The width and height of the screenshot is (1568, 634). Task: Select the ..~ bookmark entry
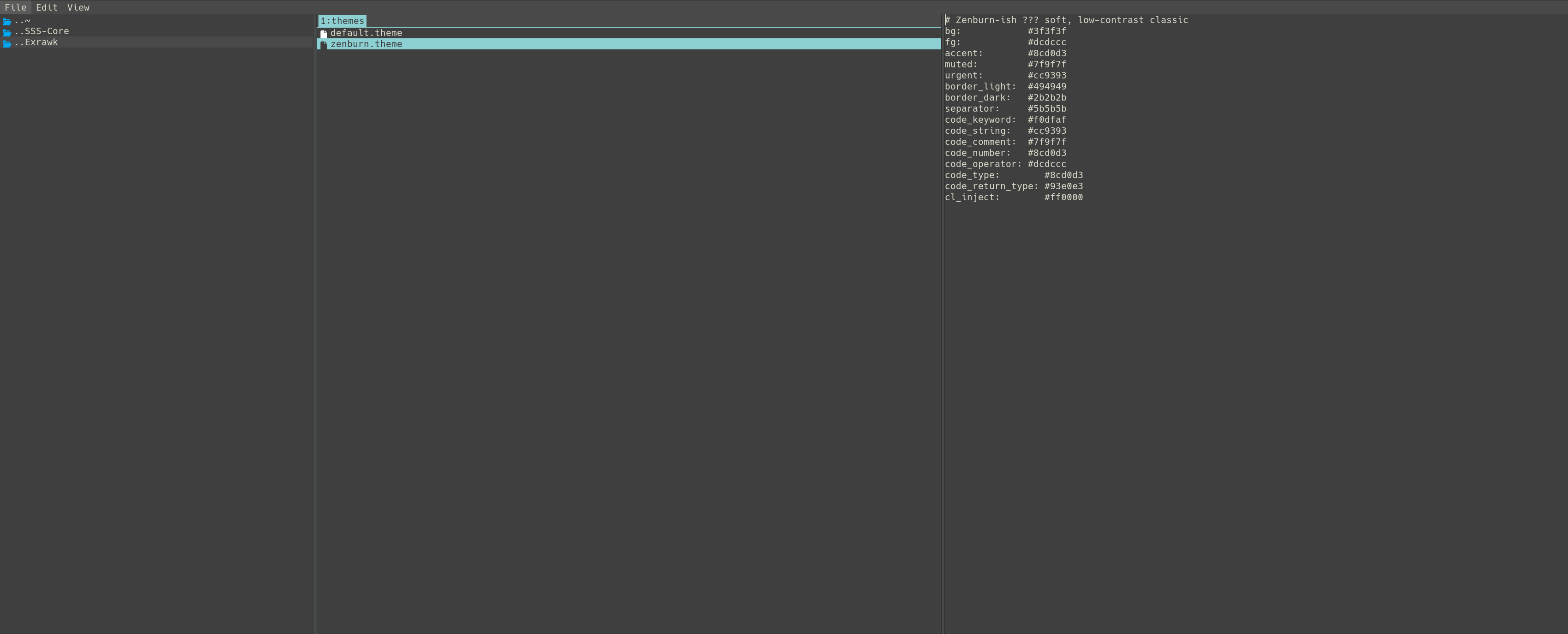coord(156,20)
